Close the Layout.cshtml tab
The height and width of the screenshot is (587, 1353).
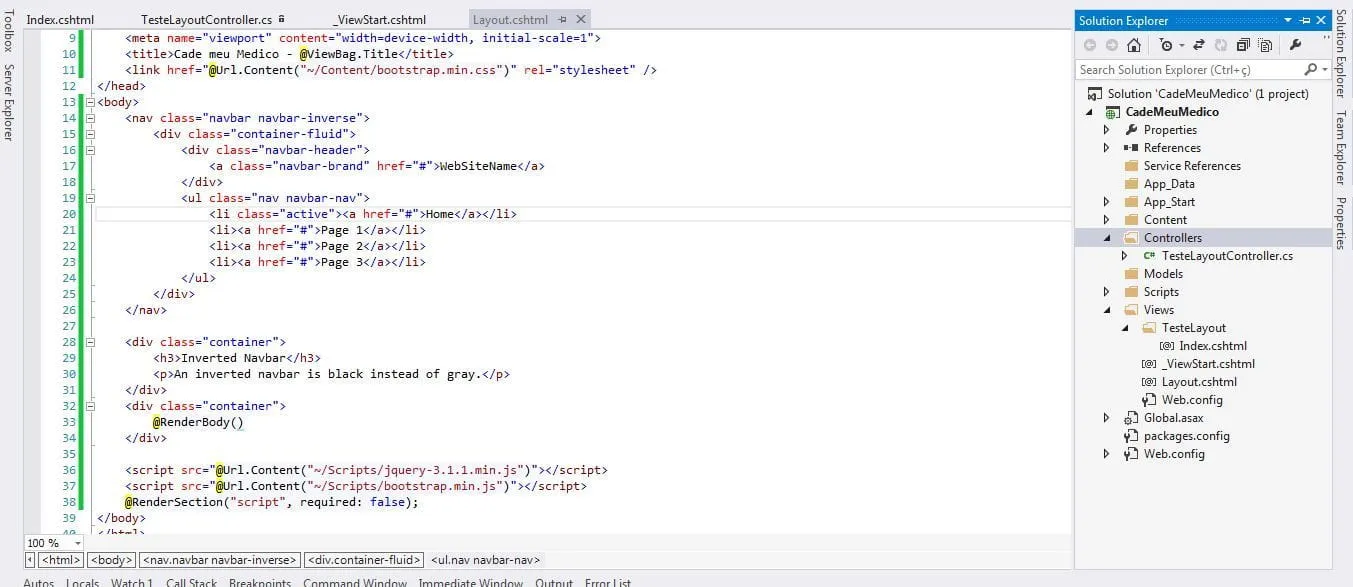tap(580, 20)
